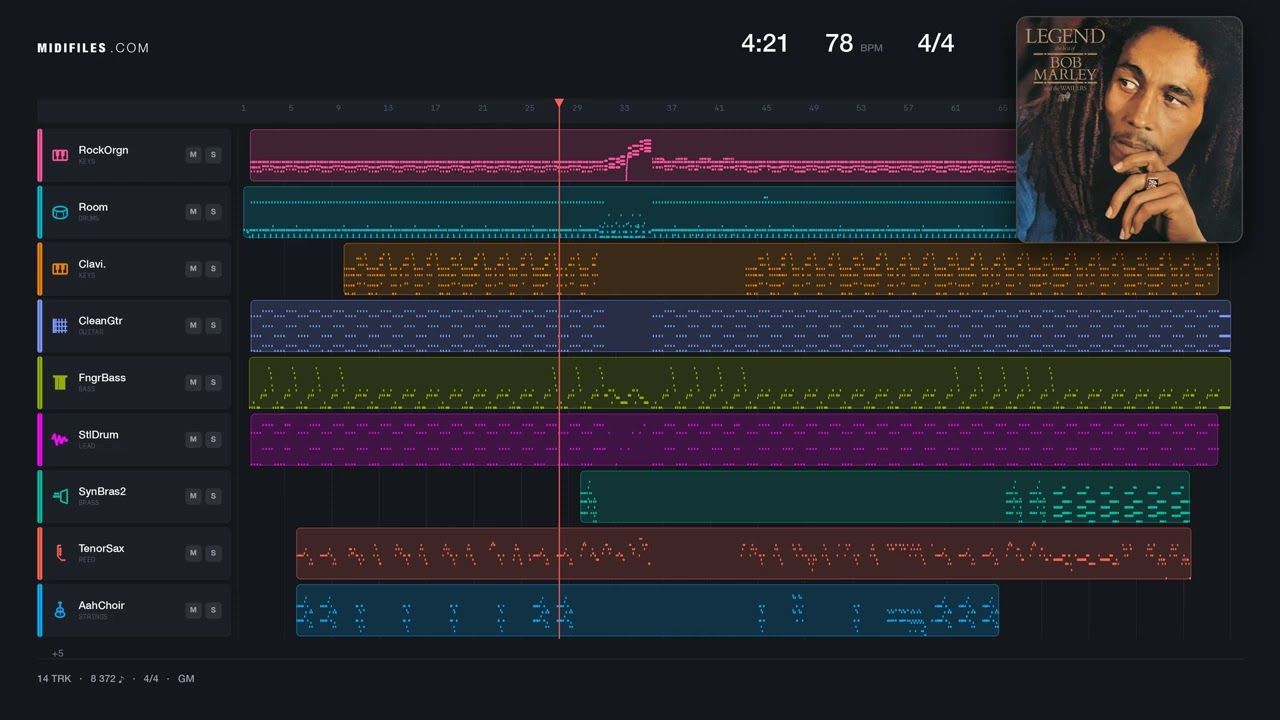Select the StlDrum track name
The width and height of the screenshot is (1280, 720).
click(98, 435)
